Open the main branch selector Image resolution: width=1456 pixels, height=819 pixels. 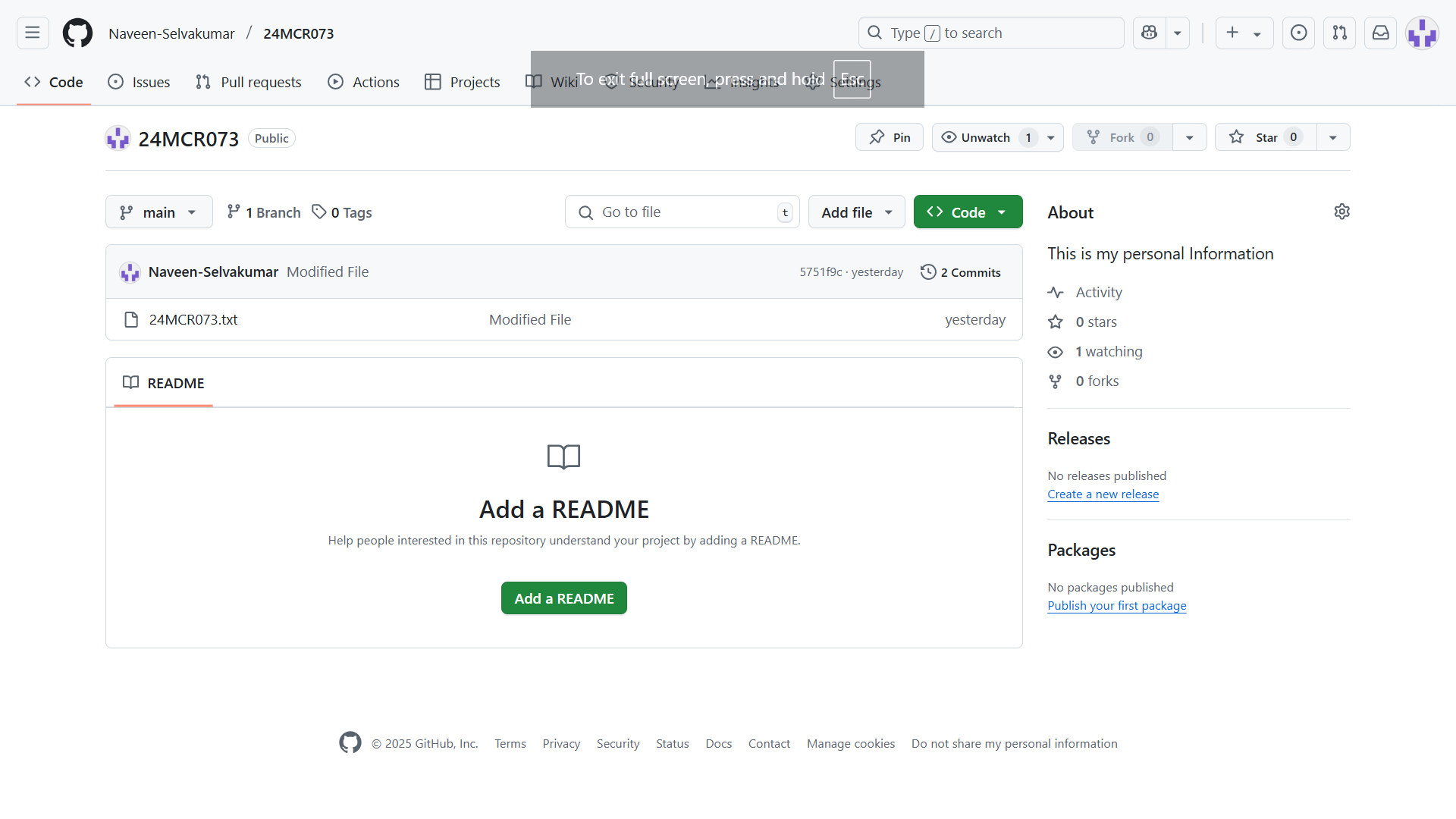click(x=159, y=212)
